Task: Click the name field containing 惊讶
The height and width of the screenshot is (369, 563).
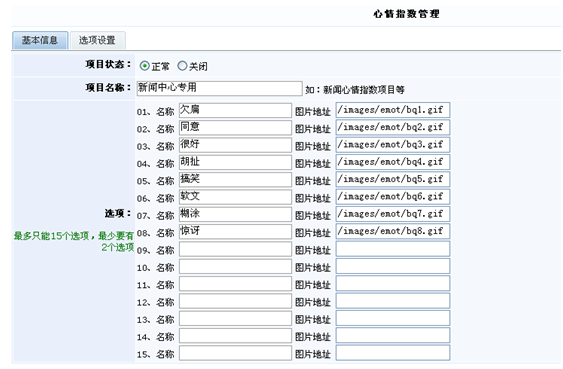Action: (235, 232)
